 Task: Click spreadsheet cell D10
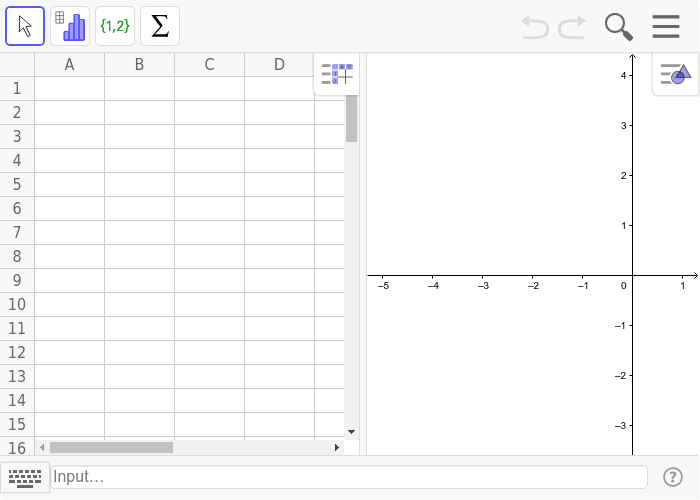[279, 304]
